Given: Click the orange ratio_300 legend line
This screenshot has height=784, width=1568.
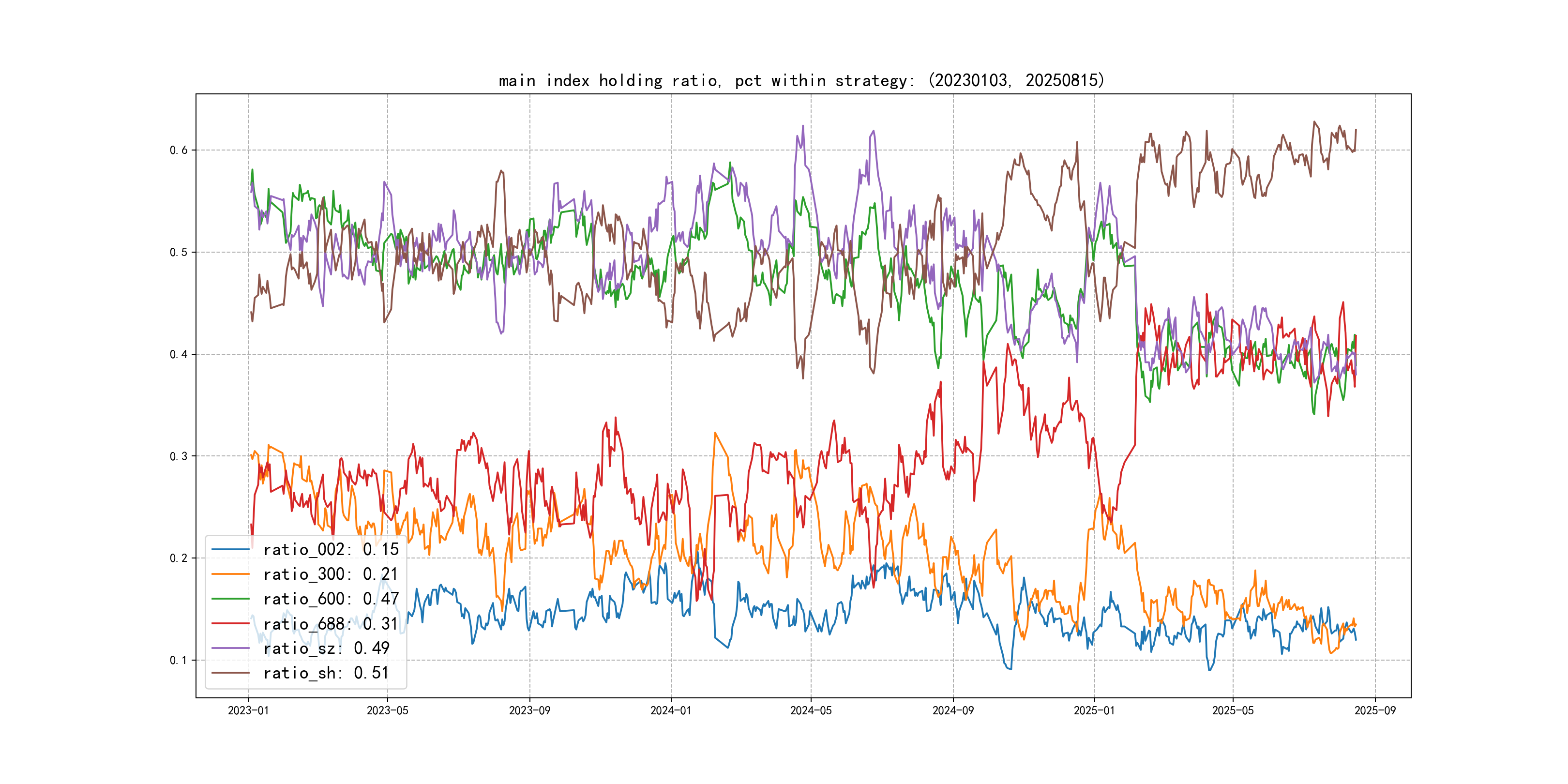Looking at the screenshot, I should pos(230,574).
